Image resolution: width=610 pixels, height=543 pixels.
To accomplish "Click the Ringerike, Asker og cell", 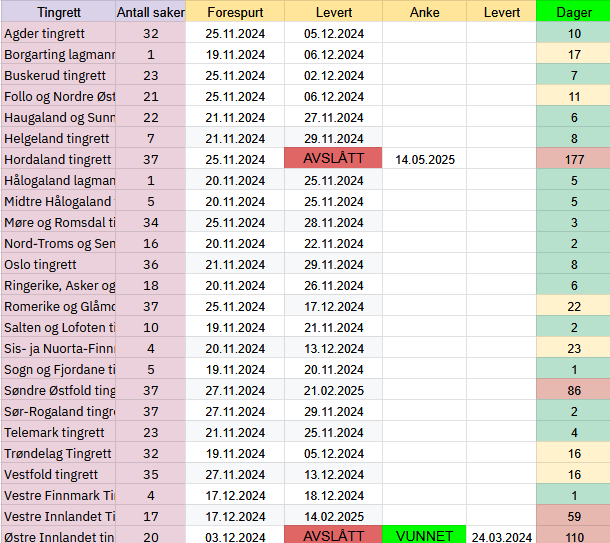I will [58, 286].
